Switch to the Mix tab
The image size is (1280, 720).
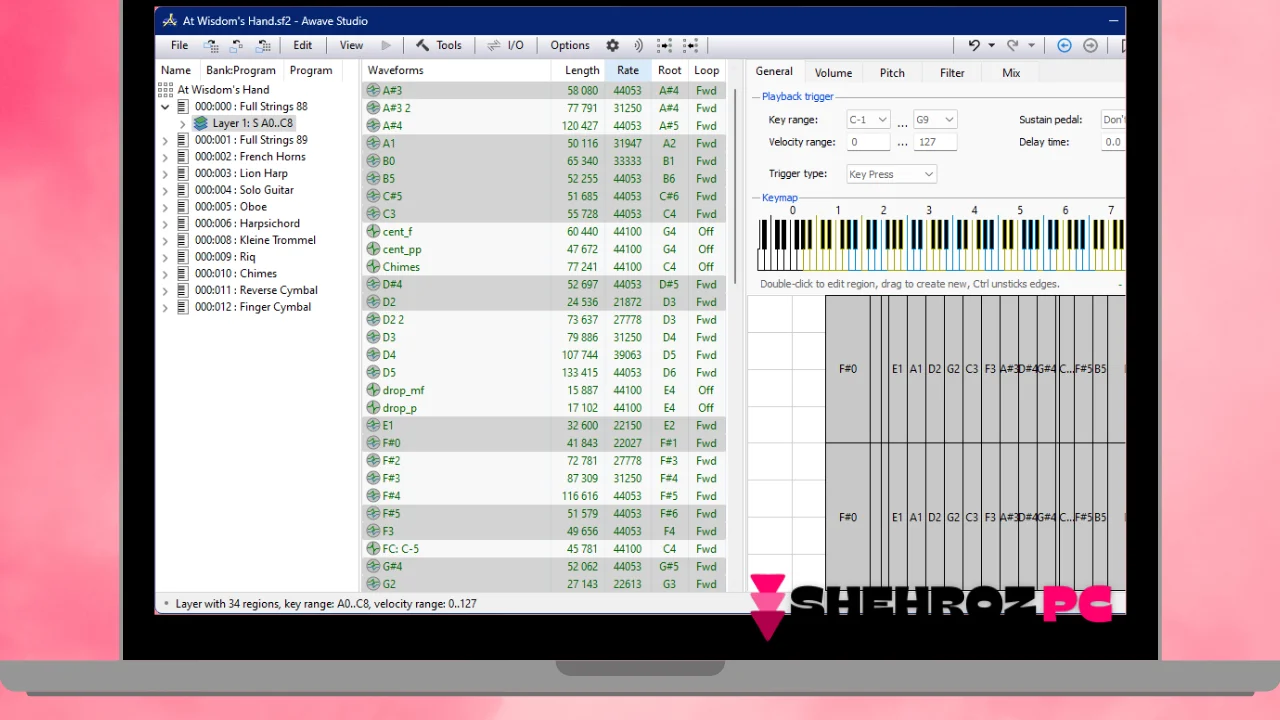[x=1011, y=73]
